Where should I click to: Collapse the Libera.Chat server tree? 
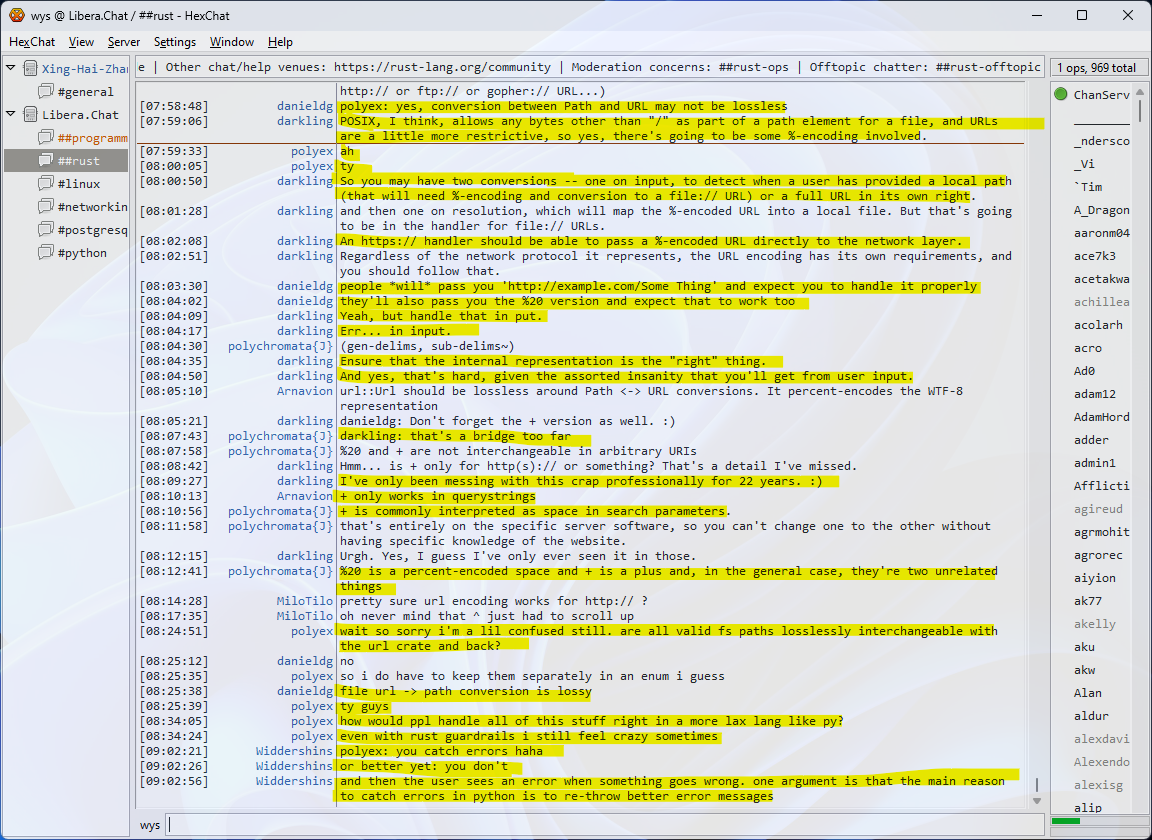11,114
